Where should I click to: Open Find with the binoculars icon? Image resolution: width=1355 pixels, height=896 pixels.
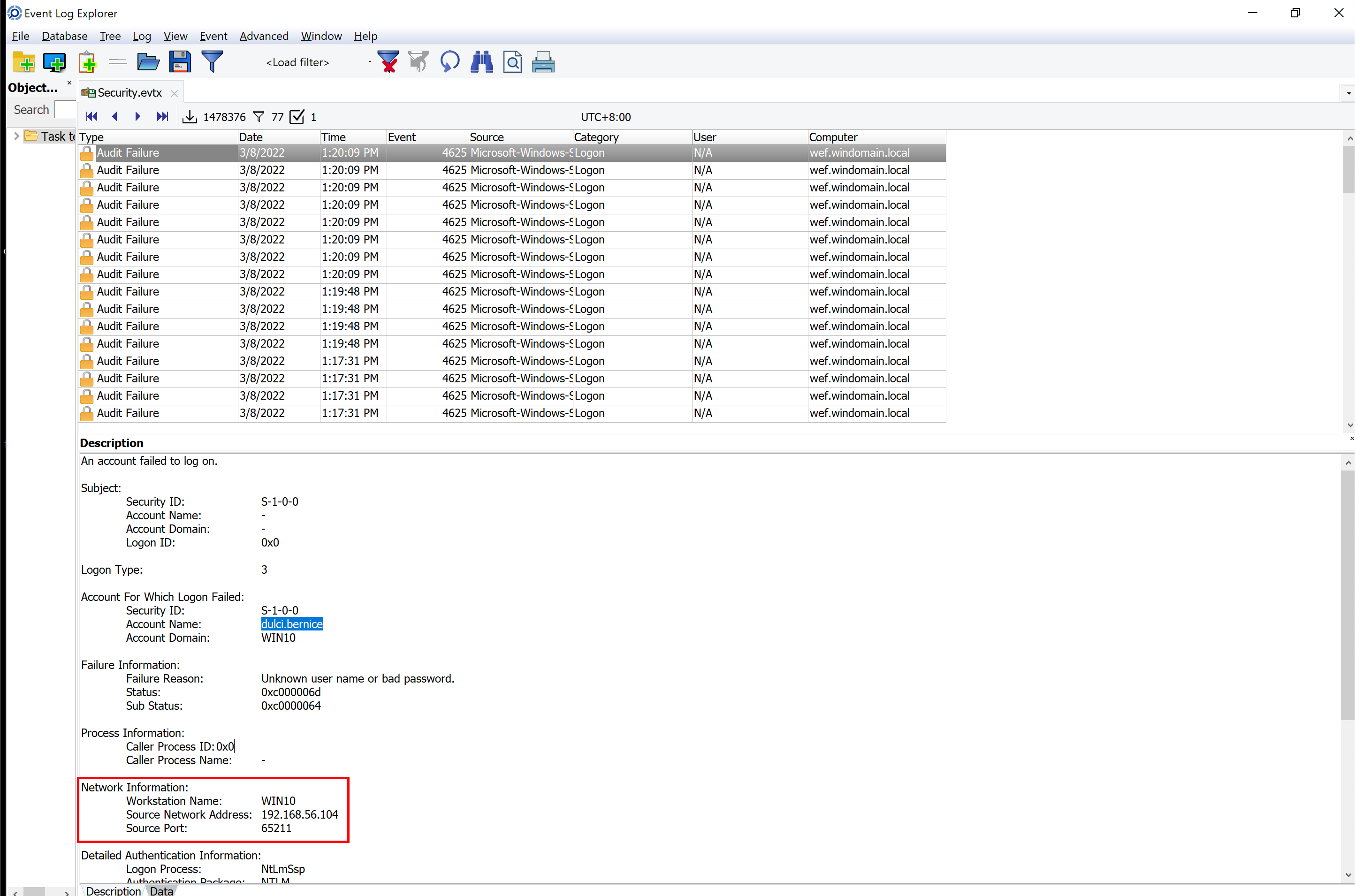[481, 62]
